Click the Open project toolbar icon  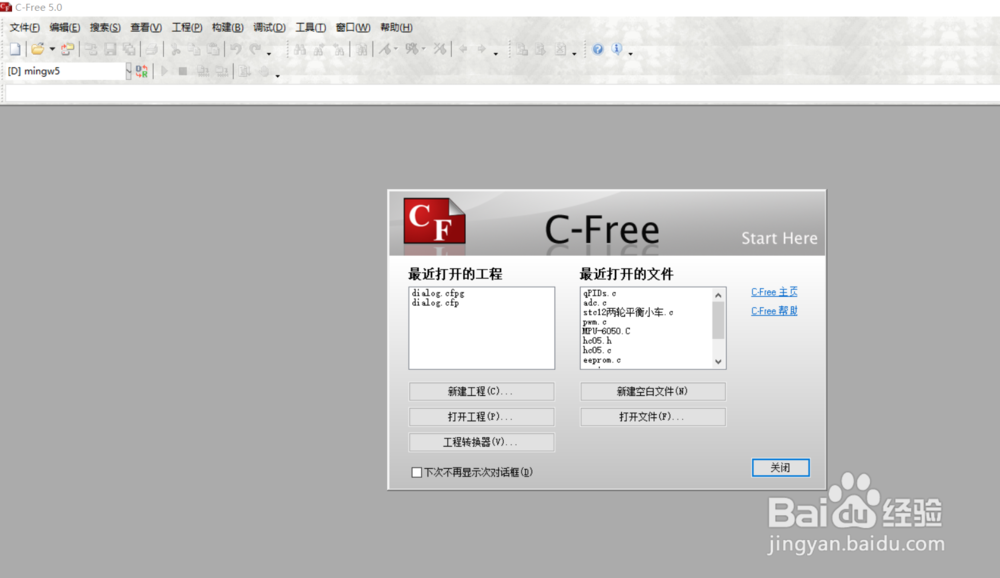coord(68,48)
